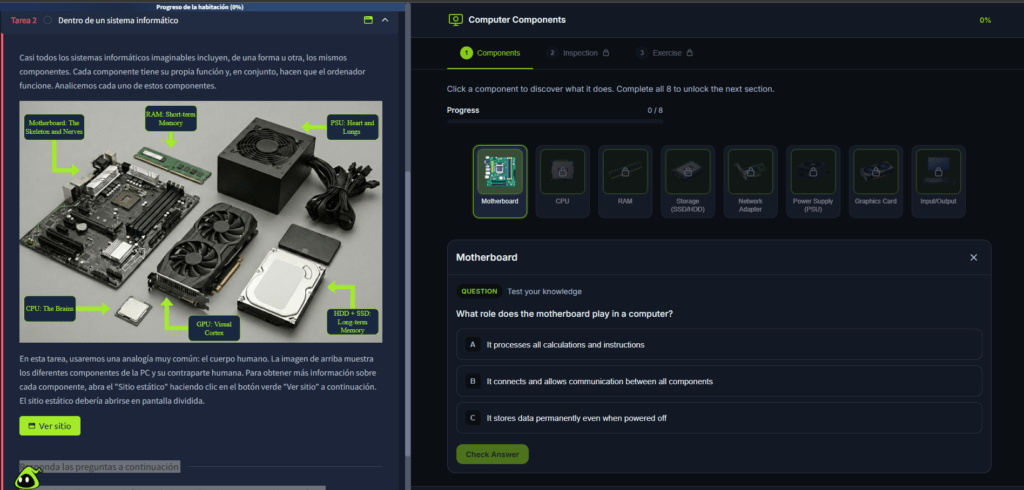The width and height of the screenshot is (1024, 490).
Task: Choose answer C about storing data permanently
Action: coord(718,418)
